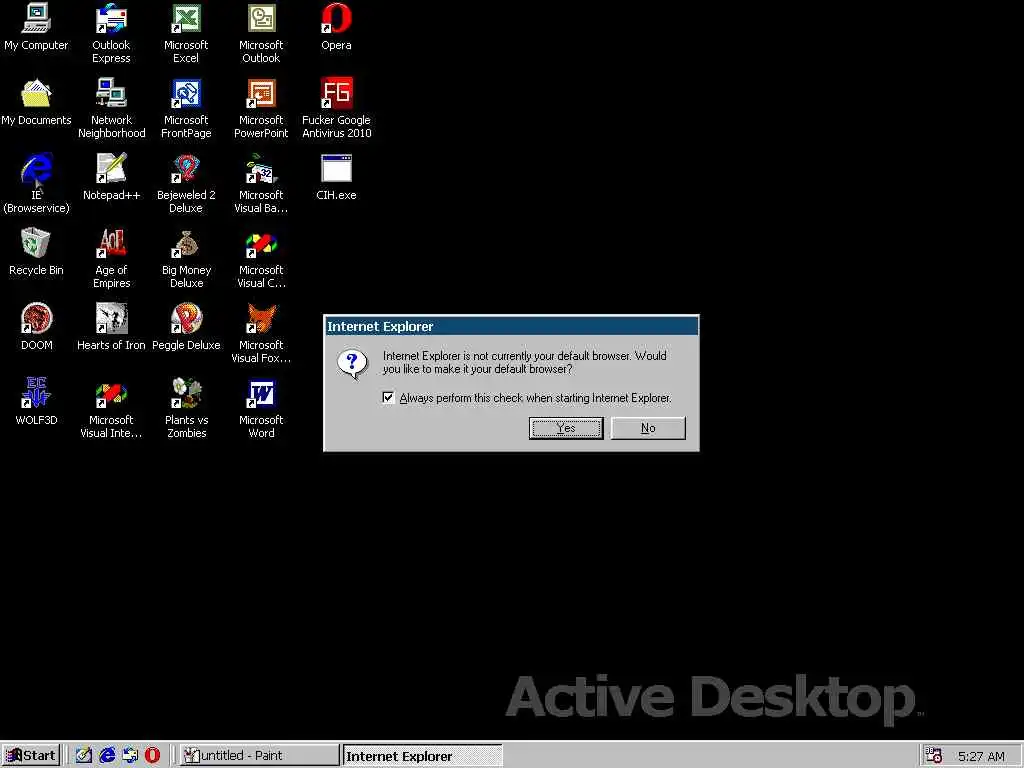Image resolution: width=1024 pixels, height=768 pixels.
Task: Launch Opera from Quick Launch bar
Action: tap(152, 756)
